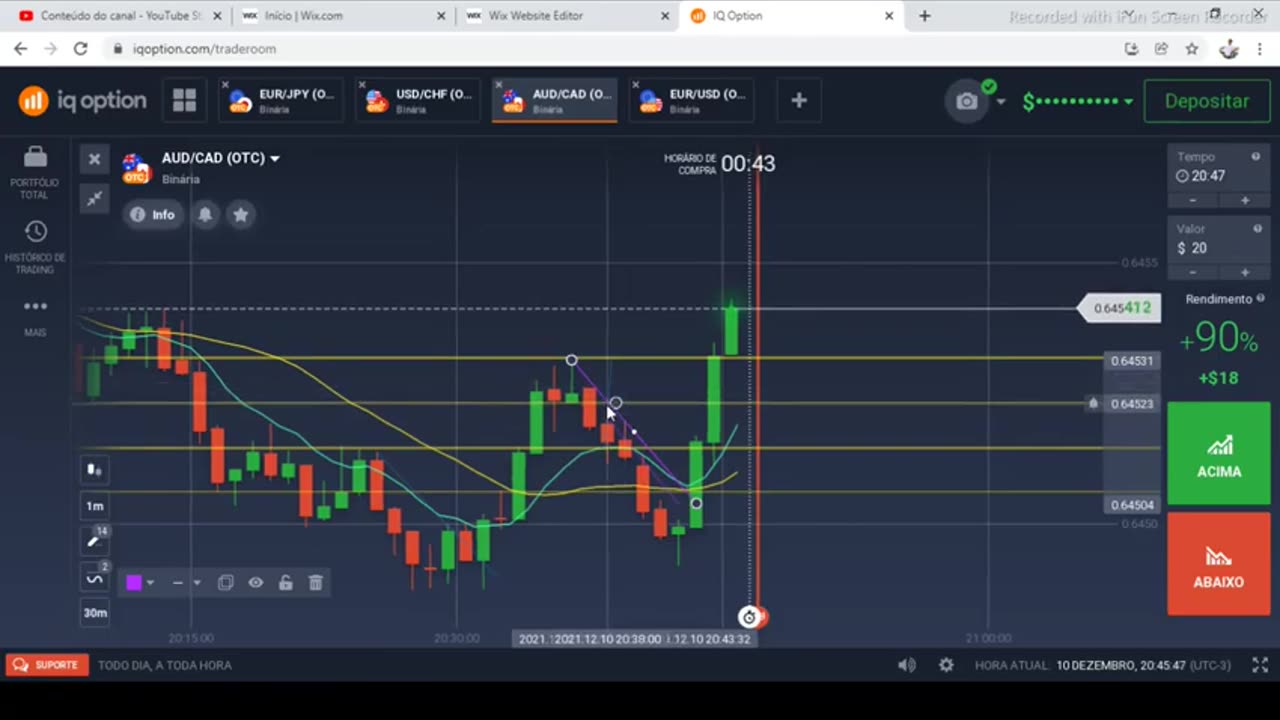The width and height of the screenshot is (1280, 720).
Task: Switch to Wix Website Editor browser tab
Action: point(566,16)
